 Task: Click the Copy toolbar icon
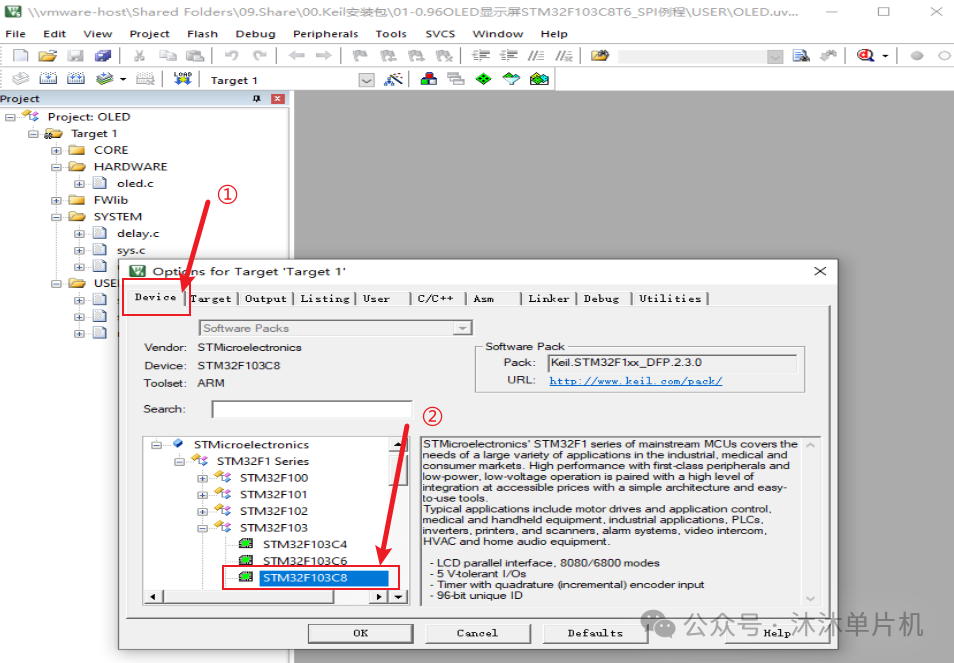click(167, 56)
